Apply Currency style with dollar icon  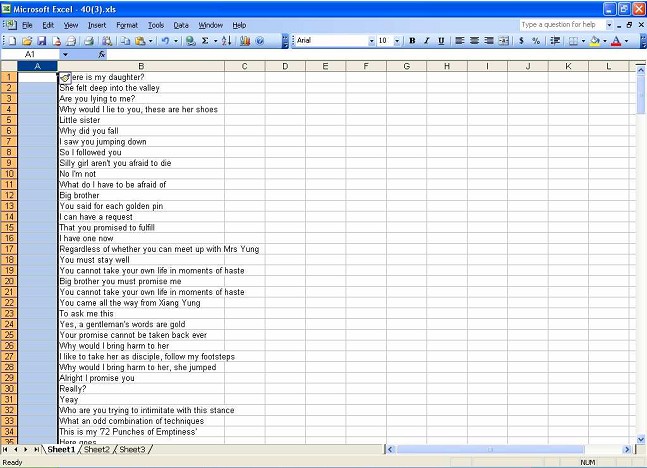point(522,40)
